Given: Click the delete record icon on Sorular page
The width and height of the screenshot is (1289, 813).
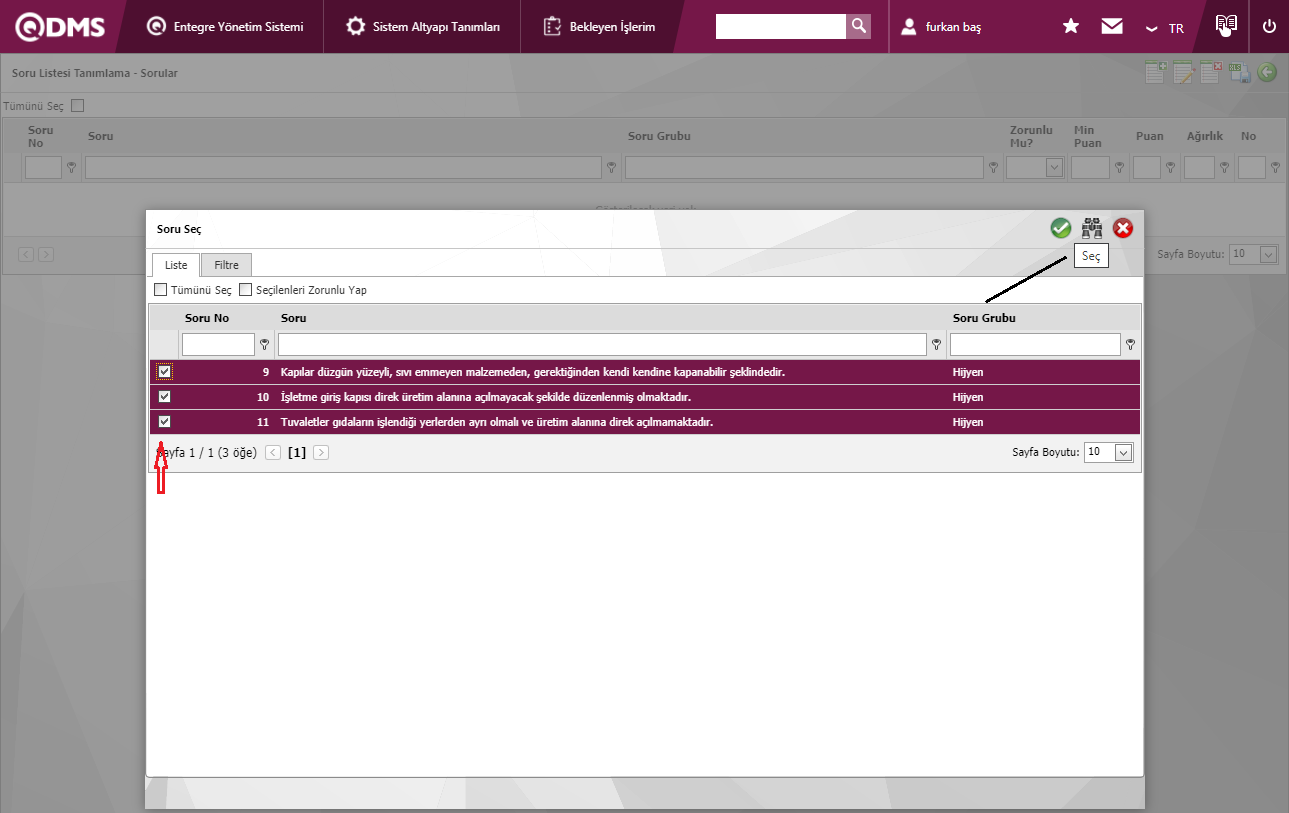Looking at the screenshot, I should pos(1211,72).
